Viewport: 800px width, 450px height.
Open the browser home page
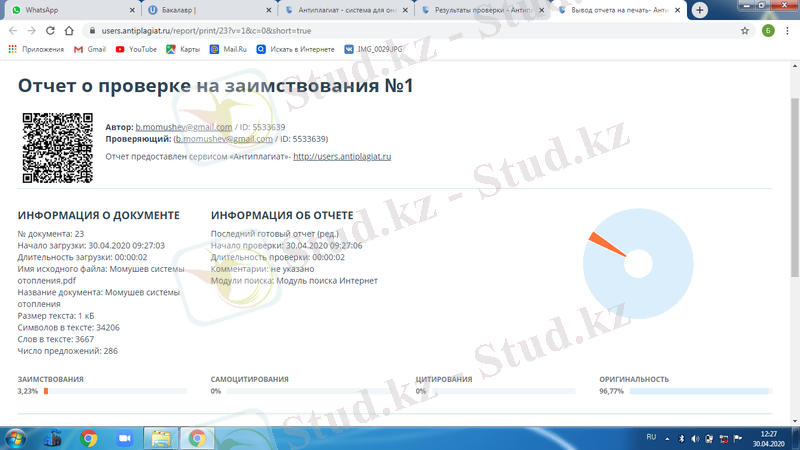click(x=69, y=31)
